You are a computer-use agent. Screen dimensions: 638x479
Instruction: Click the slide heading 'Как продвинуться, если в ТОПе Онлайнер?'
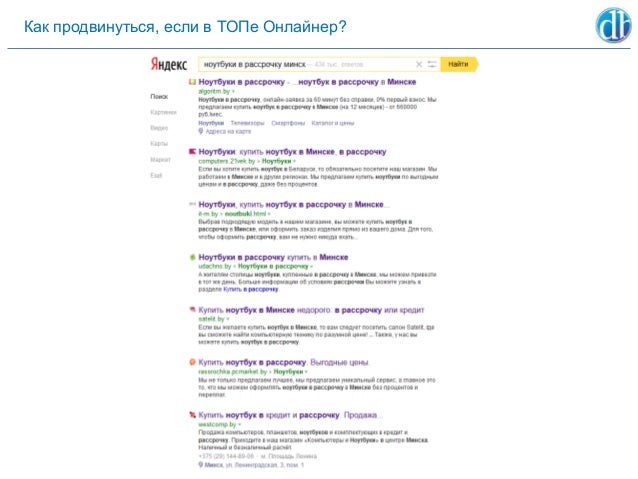[185, 27]
